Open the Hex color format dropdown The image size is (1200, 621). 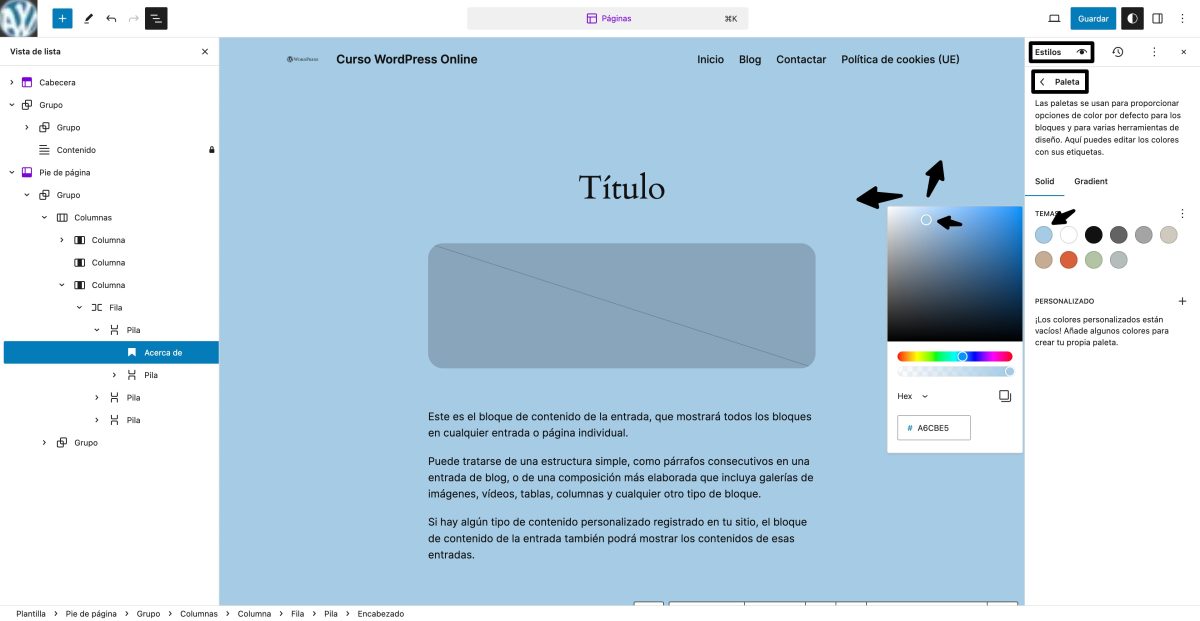click(x=913, y=396)
